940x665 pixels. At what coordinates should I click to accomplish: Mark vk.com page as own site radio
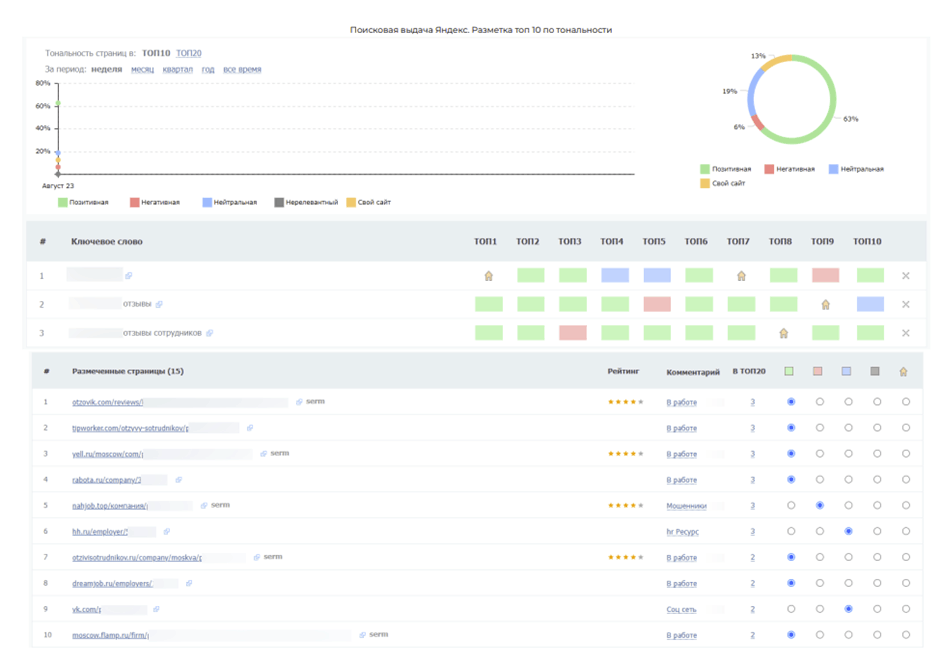[x=906, y=609]
